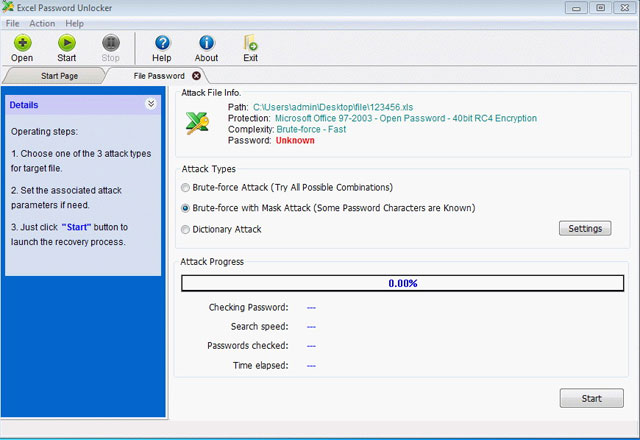Click the attack progress bar at 0.00%
Viewport: 640px width, 440px height.
[x=402, y=283]
